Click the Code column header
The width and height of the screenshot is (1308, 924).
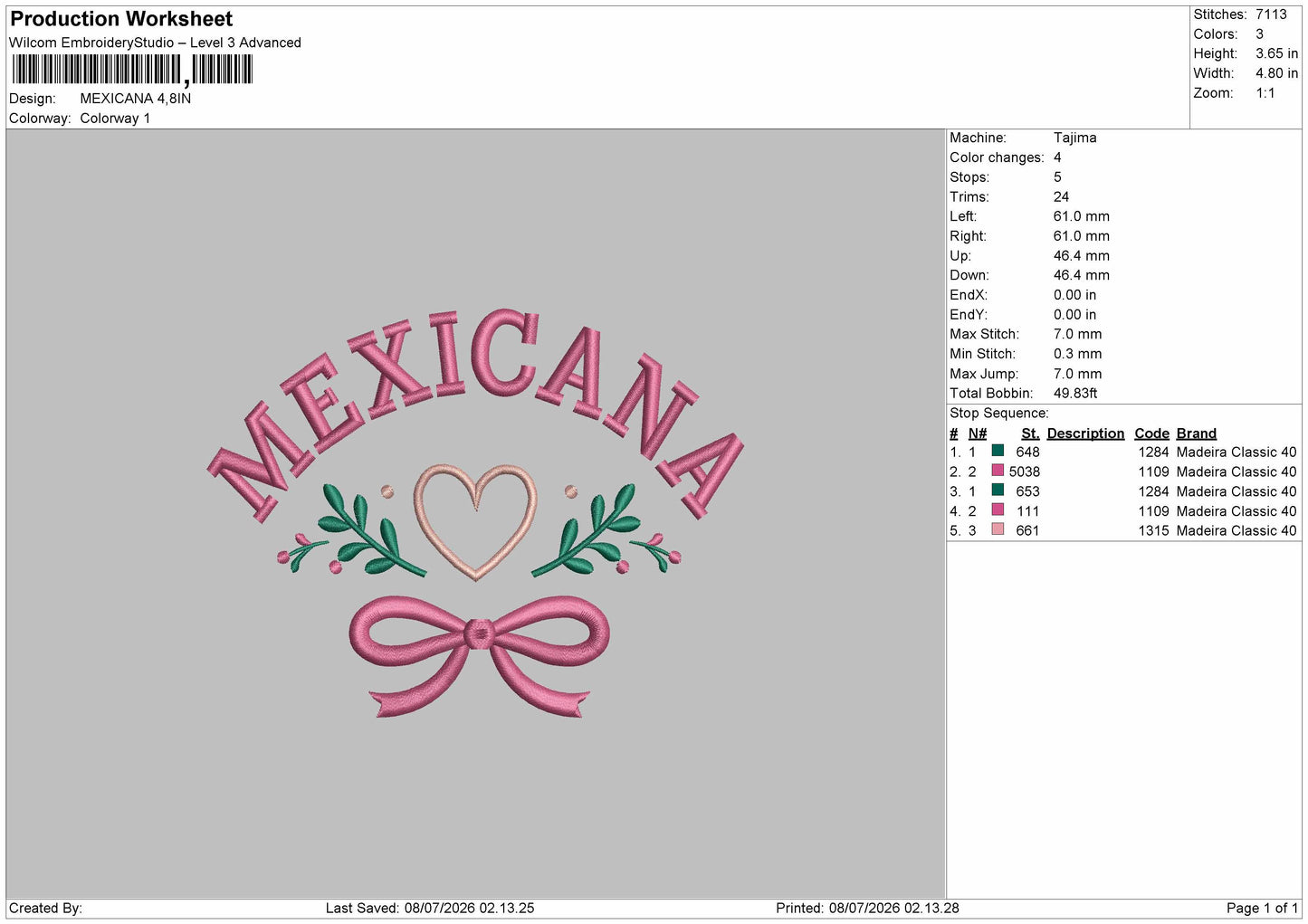click(x=1151, y=433)
